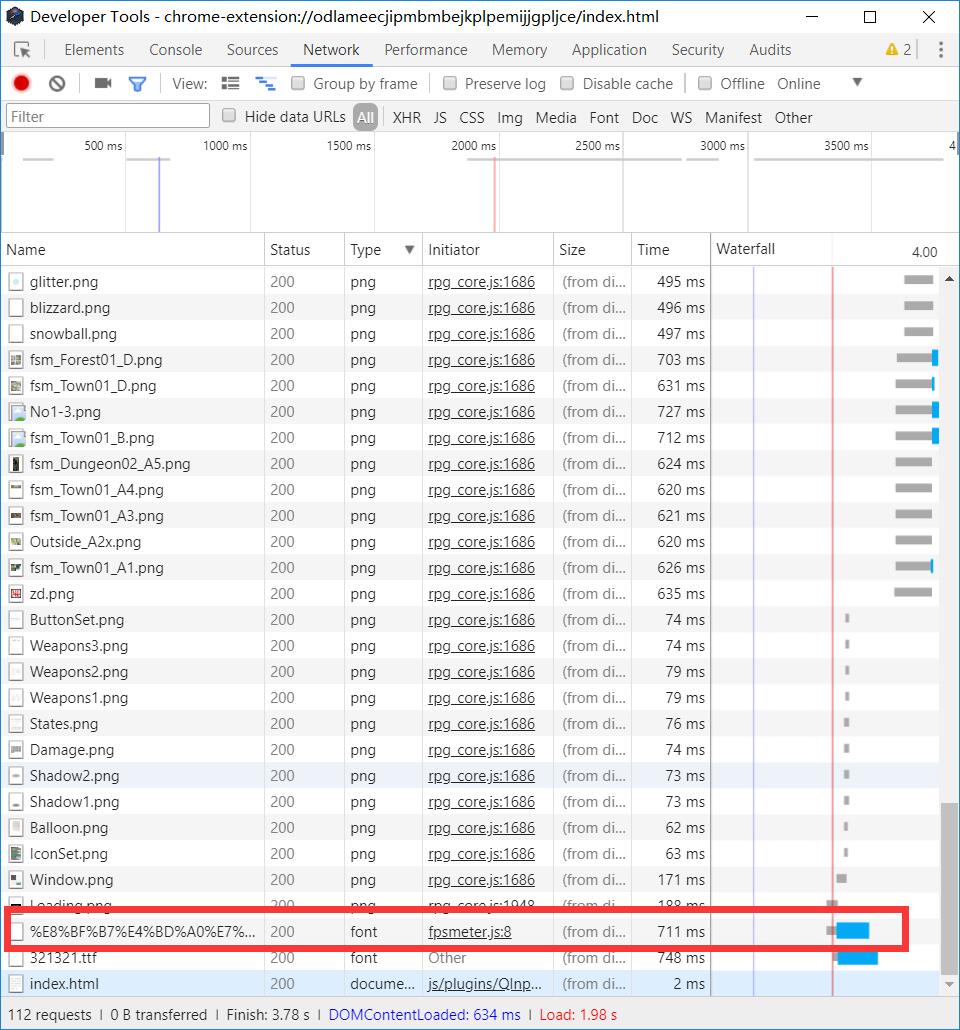
Task: Select the 321321.ttf request row
Action: [470, 958]
